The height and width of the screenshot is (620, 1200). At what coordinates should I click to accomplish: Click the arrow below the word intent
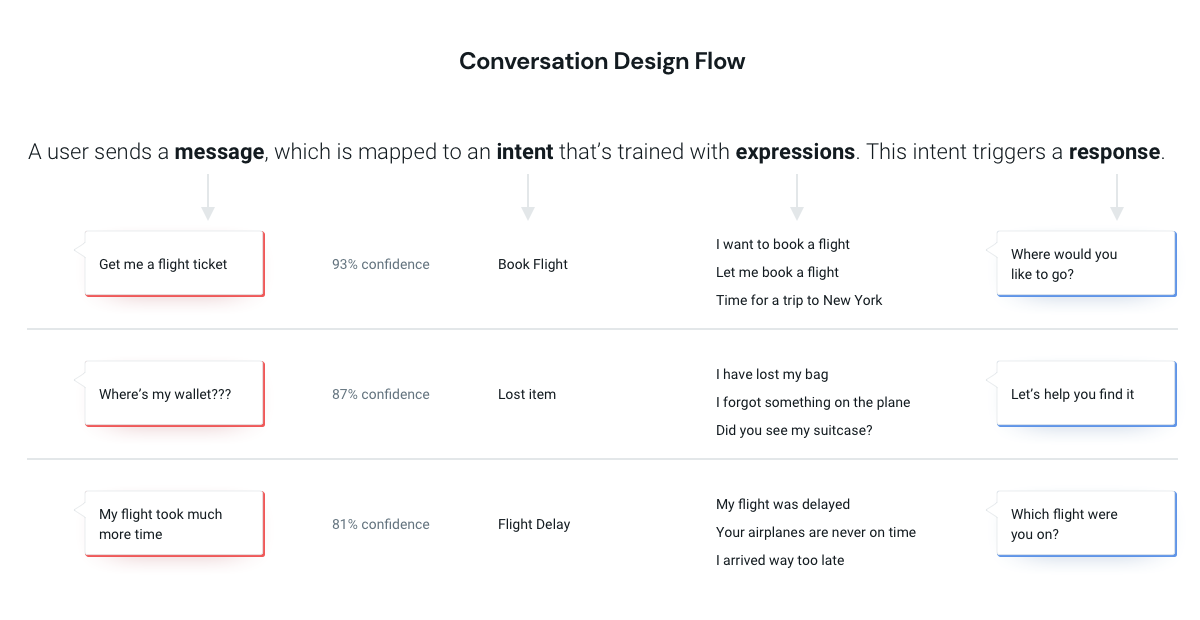coord(528,197)
